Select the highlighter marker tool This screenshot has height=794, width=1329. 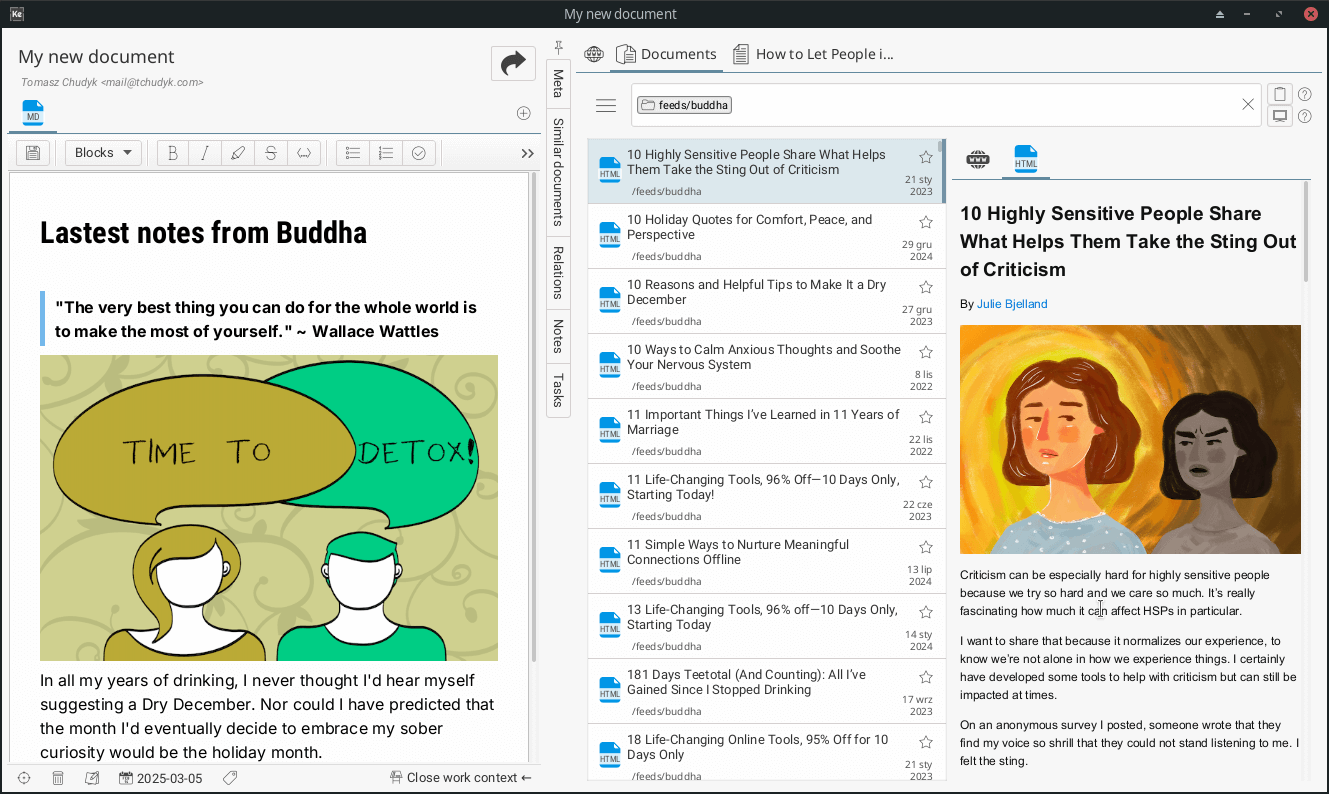tap(237, 153)
